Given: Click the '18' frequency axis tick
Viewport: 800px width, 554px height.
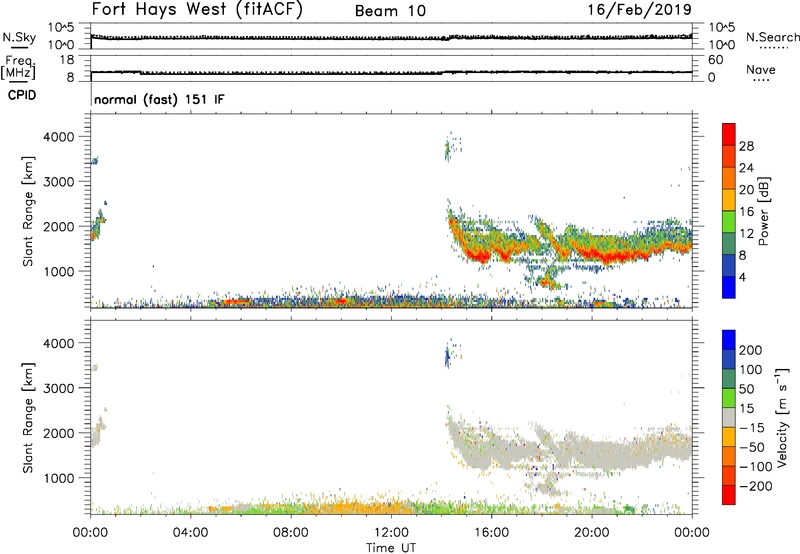Looking at the screenshot, I should click(x=67, y=60).
